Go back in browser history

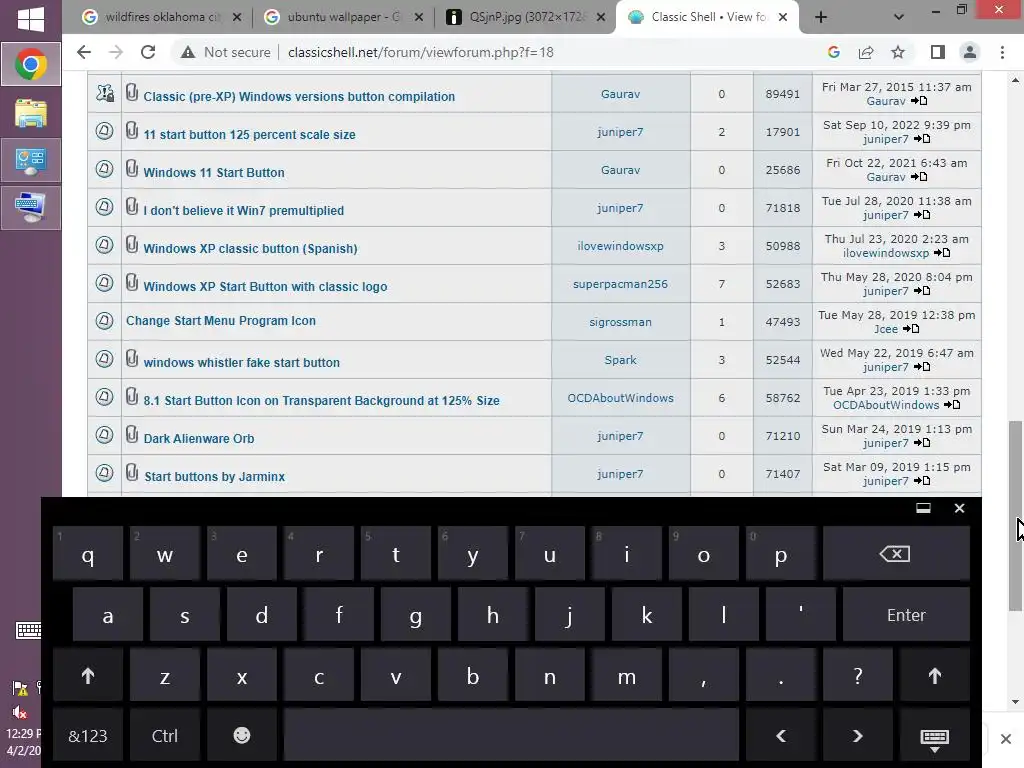(x=84, y=52)
